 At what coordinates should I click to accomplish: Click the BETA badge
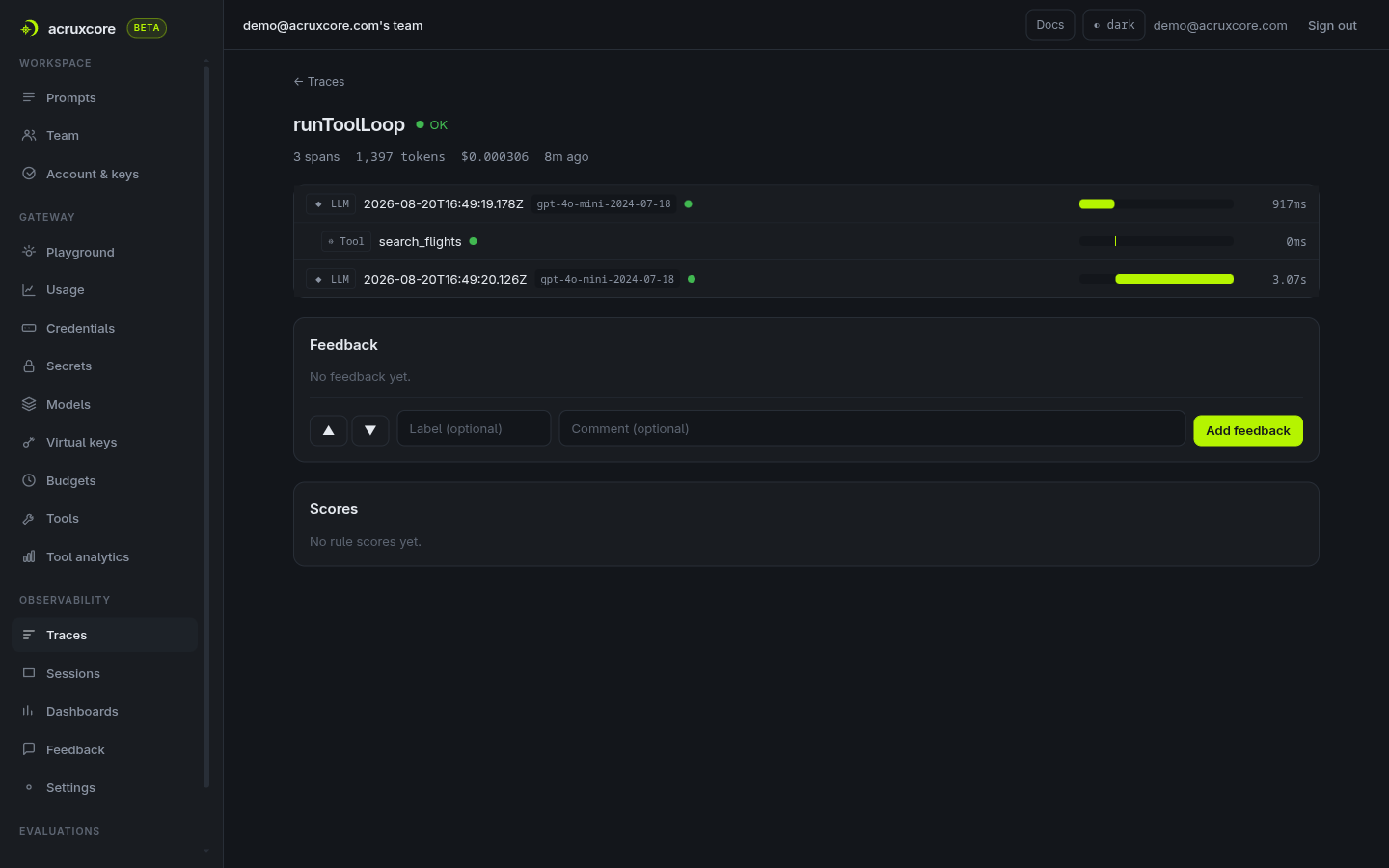(147, 28)
